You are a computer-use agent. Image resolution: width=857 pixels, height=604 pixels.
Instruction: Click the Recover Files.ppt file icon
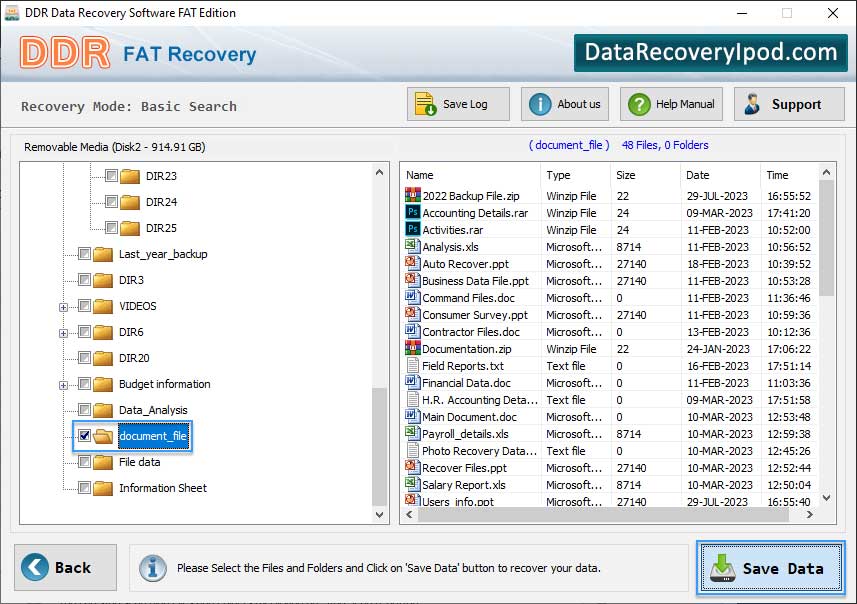point(413,467)
